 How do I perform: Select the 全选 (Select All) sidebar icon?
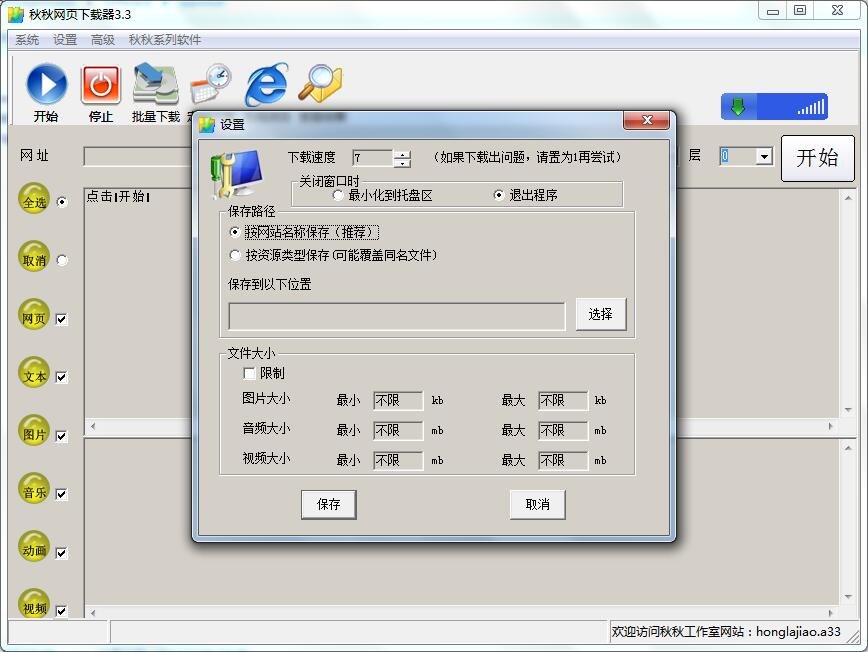pos(34,202)
